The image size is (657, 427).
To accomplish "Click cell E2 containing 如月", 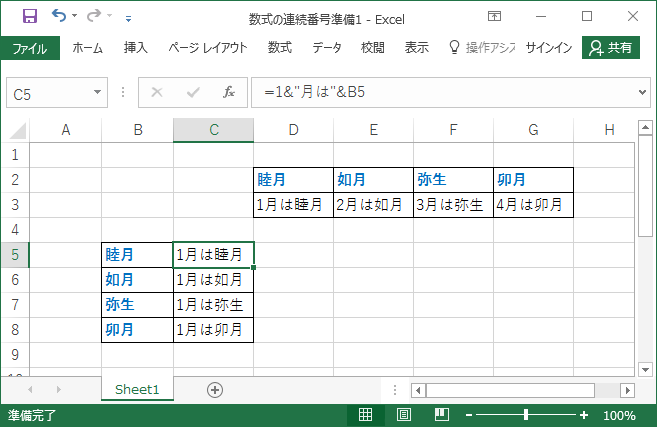I will 374,180.
